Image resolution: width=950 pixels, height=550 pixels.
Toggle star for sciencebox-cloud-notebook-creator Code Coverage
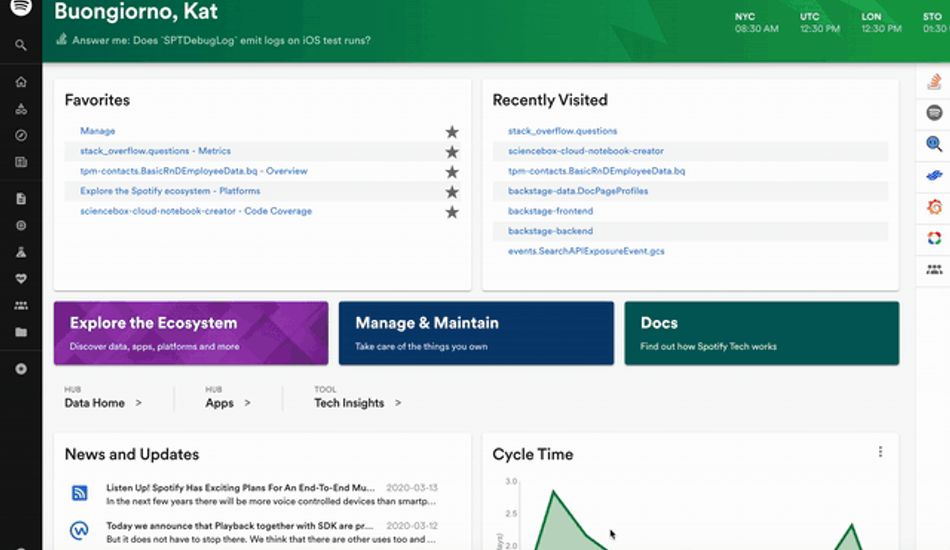(x=452, y=211)
